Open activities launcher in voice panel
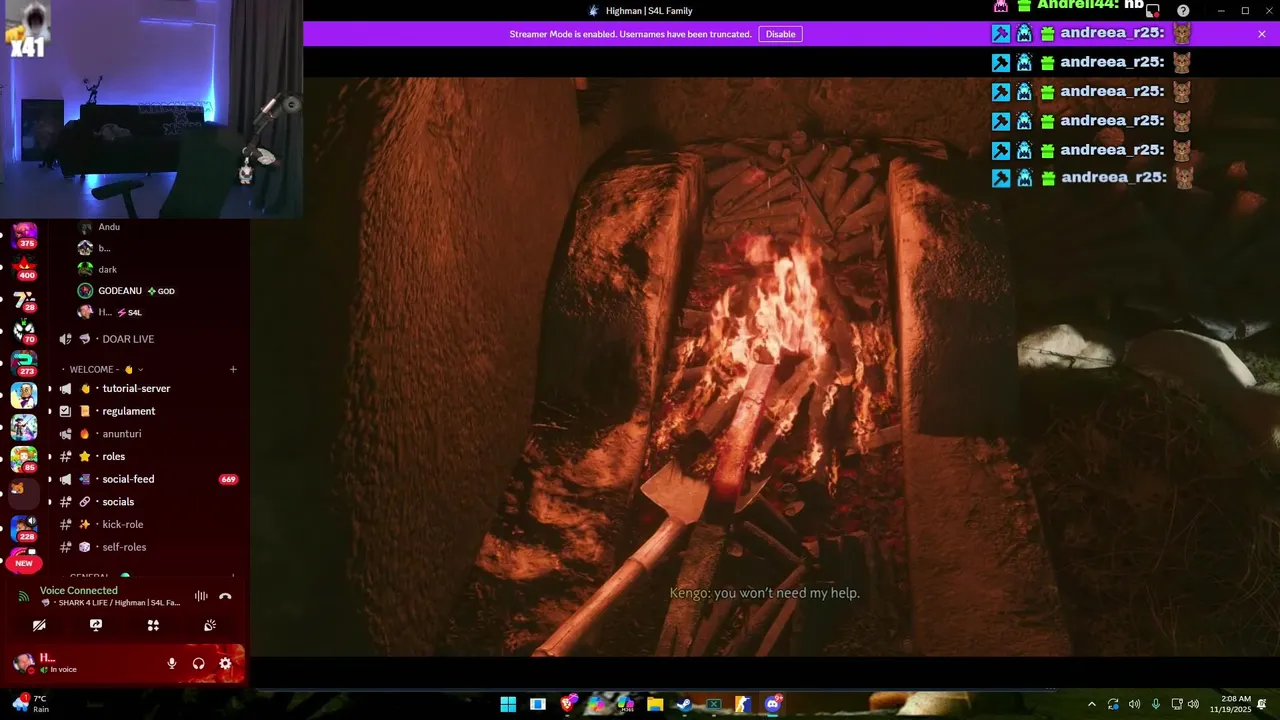1280x720 pixels. (153, 625)
